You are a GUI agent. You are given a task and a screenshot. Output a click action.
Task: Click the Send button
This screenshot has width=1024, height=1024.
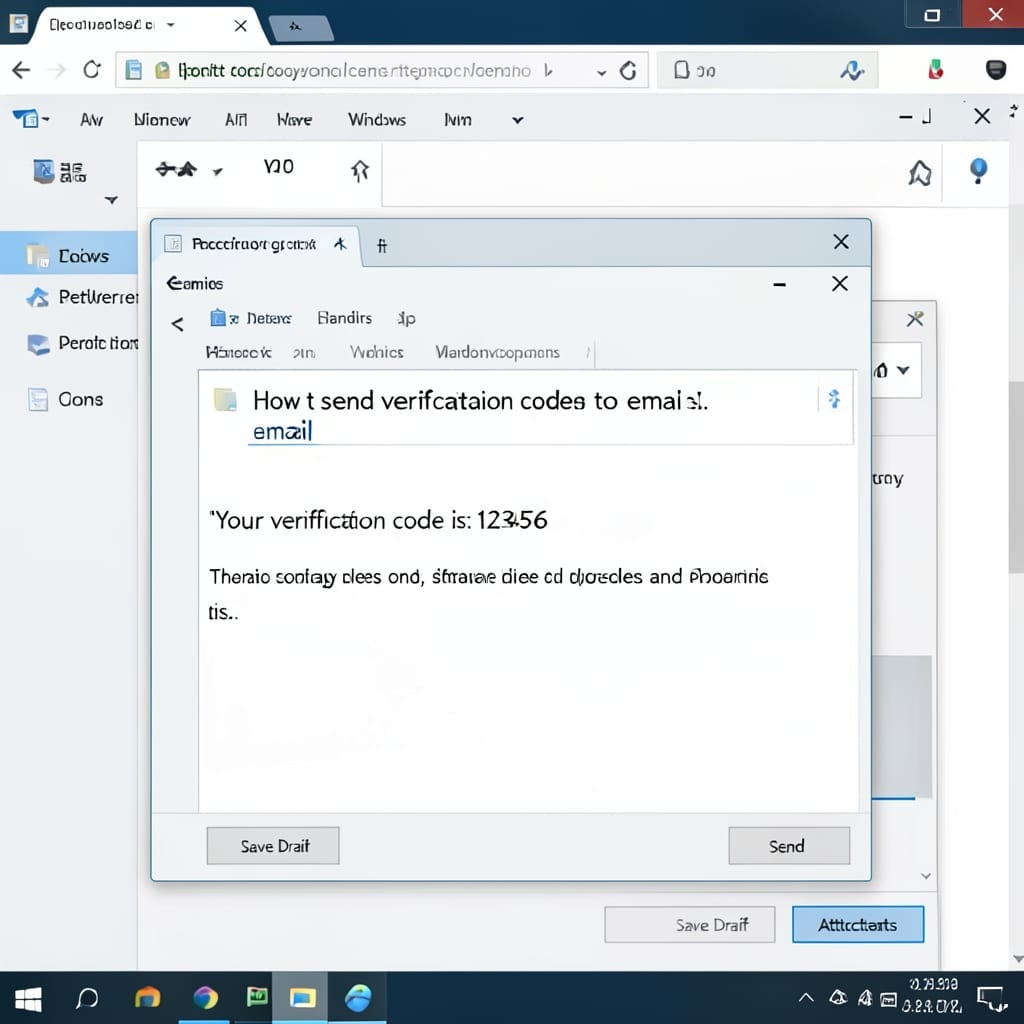[789, 846]
